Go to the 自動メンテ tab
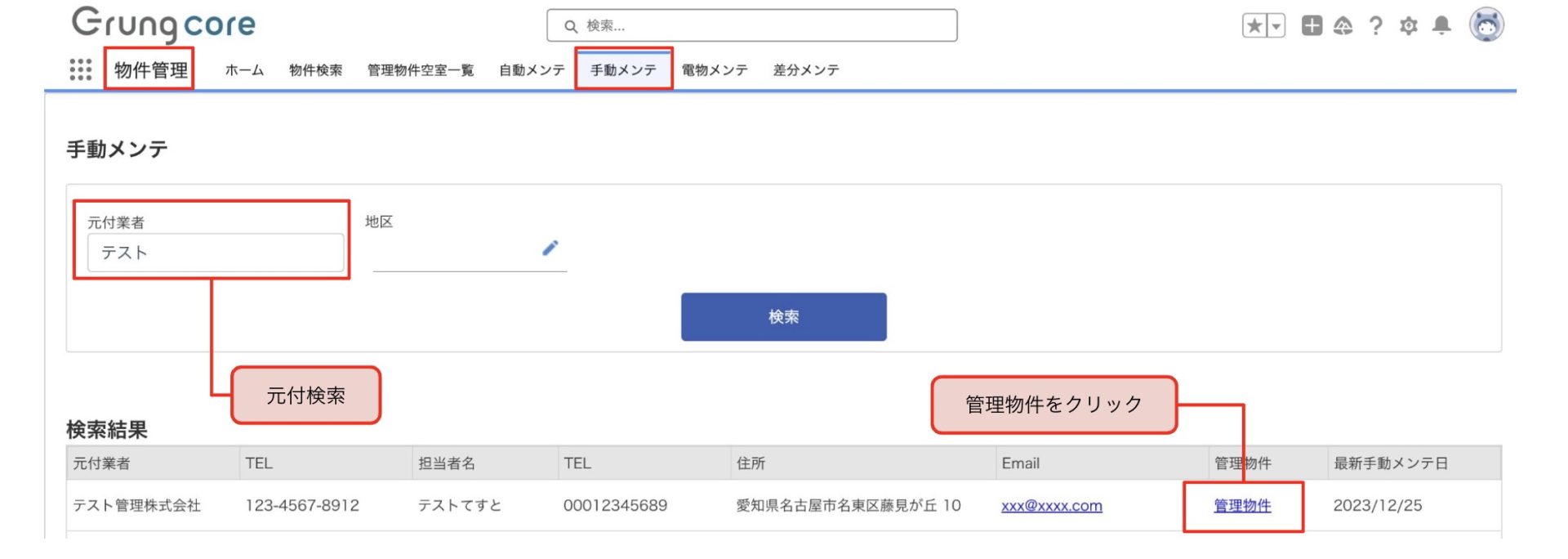1568x559 pixels. coord(532,70)
